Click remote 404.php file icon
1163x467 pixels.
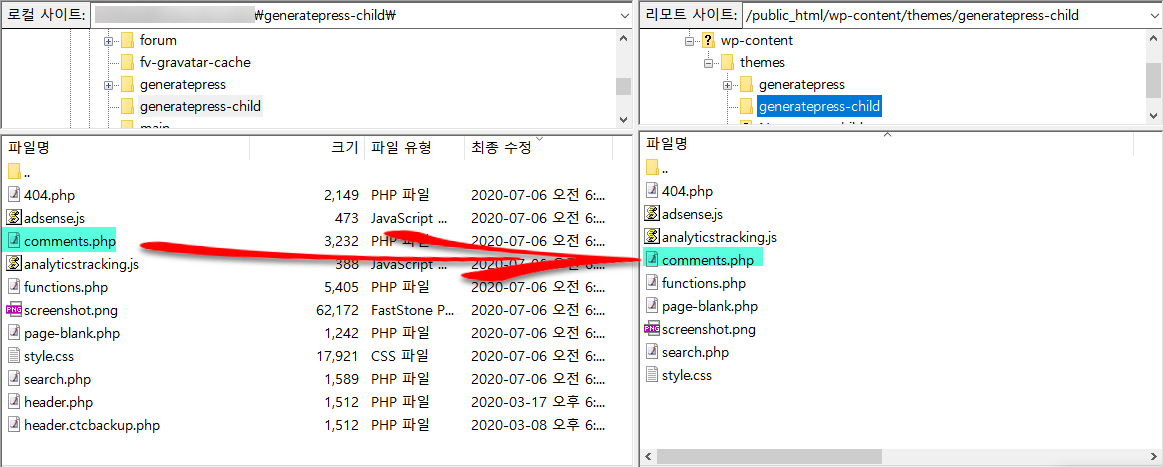pyautogui.click(x=652, y=191)
